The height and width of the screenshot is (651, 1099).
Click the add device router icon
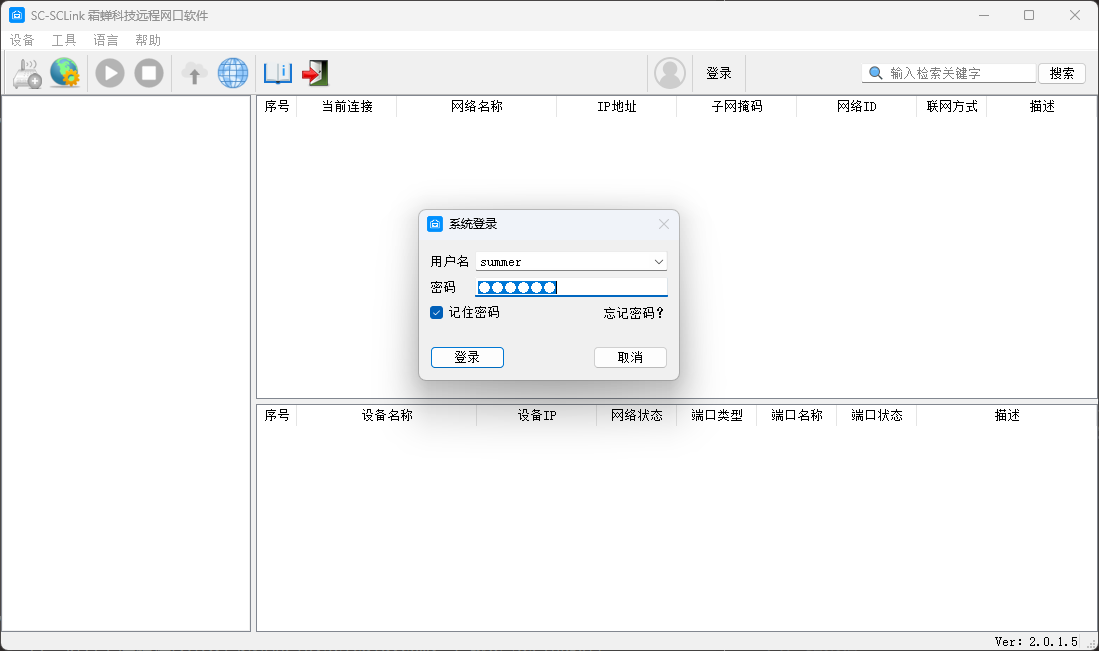tap(27, 73)
